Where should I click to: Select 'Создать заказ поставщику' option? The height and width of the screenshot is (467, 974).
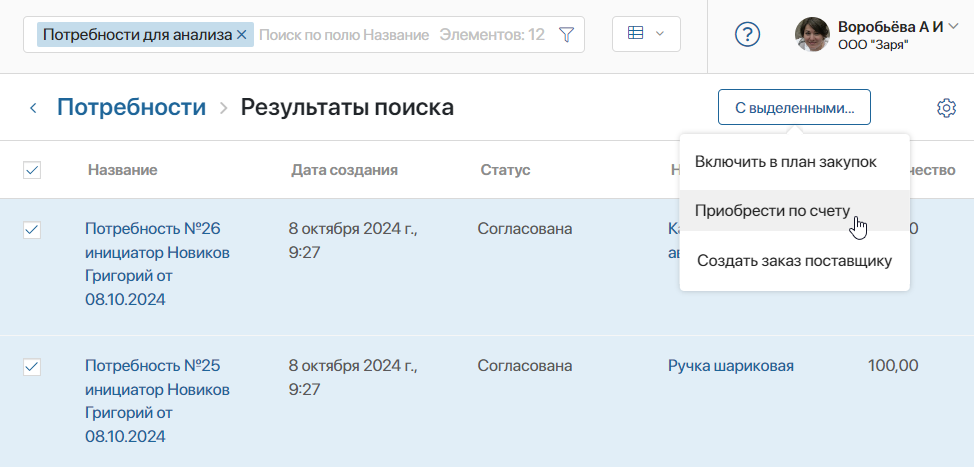pos(794,261)
